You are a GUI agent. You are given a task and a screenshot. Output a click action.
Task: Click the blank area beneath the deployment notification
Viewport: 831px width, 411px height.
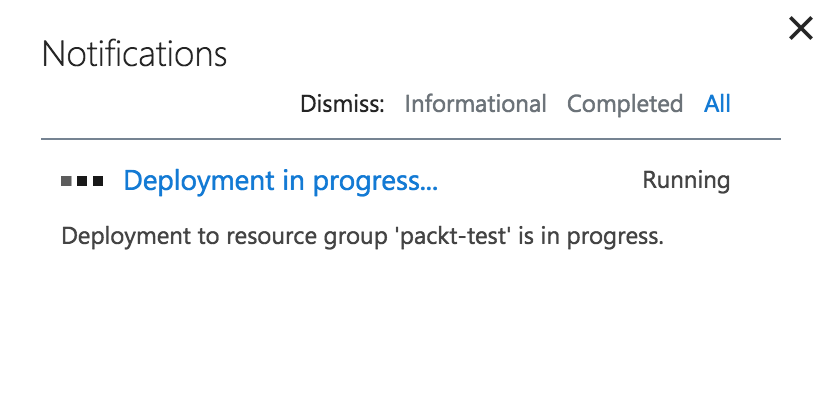[411, 328]
